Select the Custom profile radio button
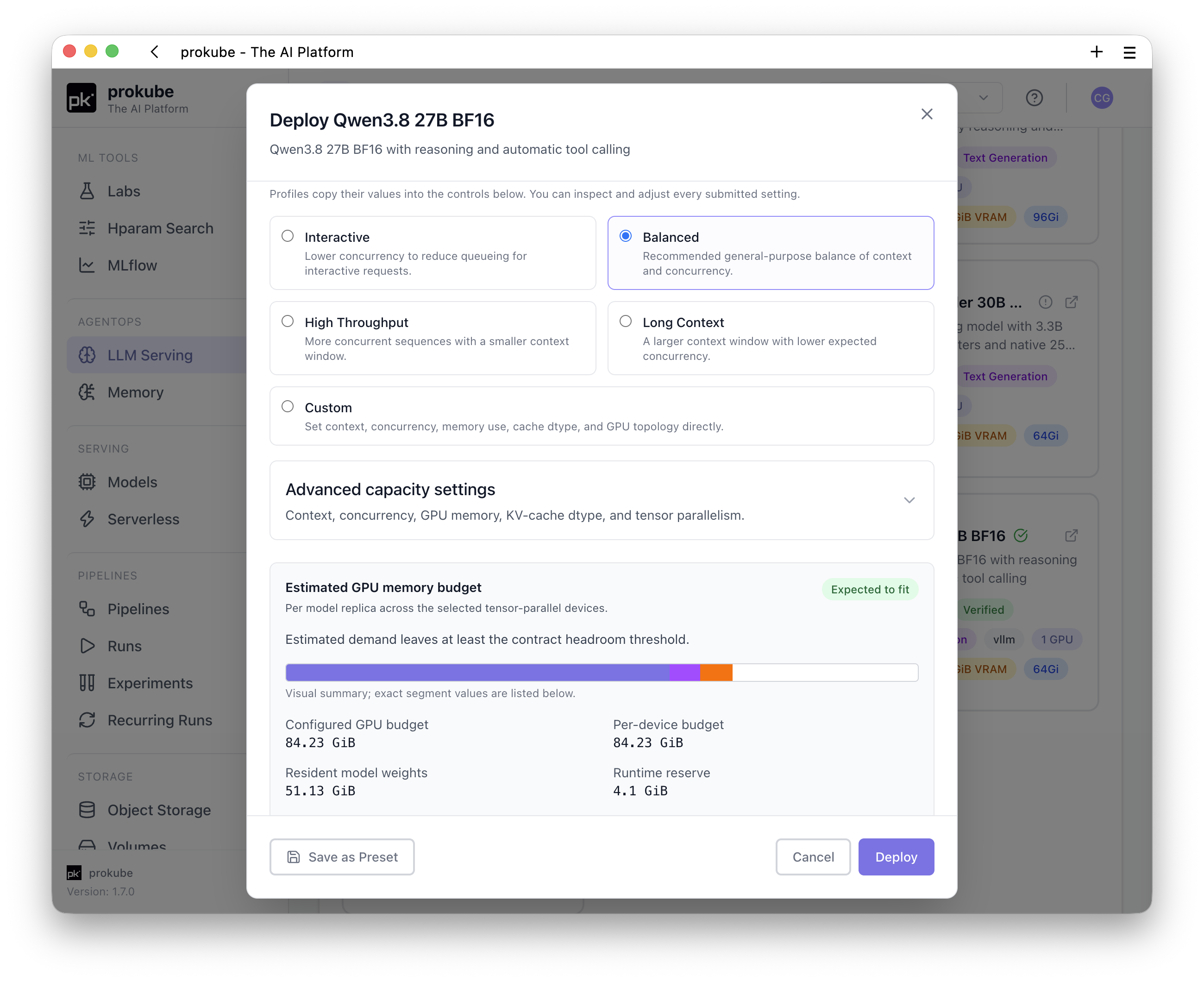The height and width of the screenshot is (982, 1204). click(x=288, y=407)
